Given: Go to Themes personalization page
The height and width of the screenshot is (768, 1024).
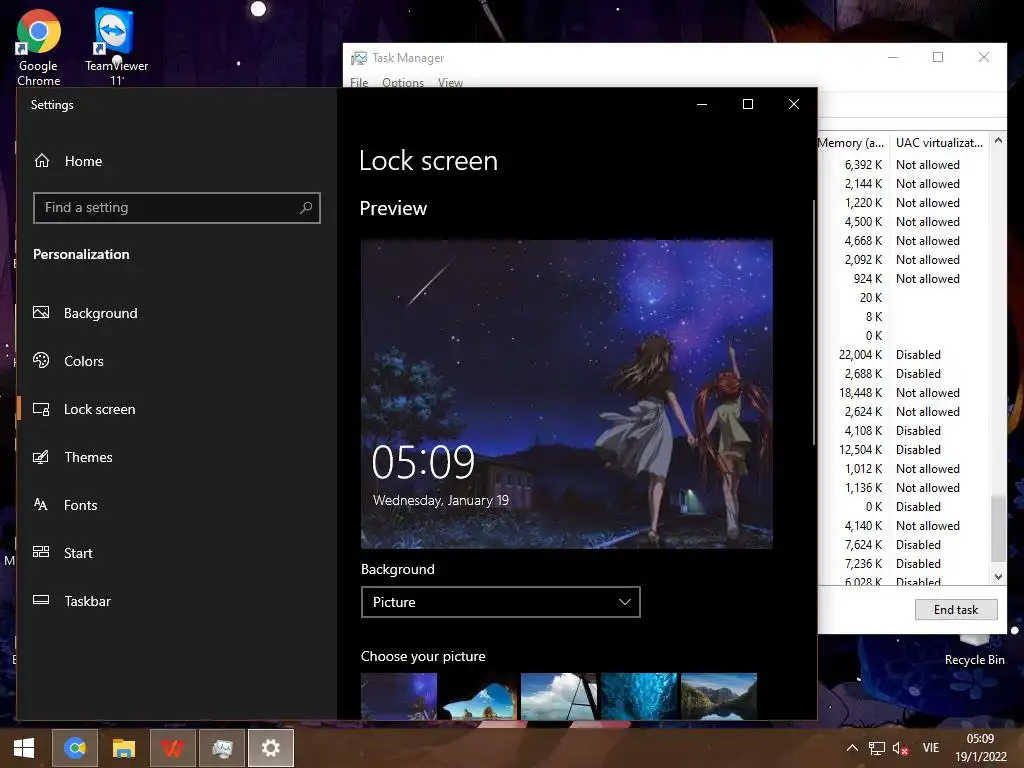Looking at the screenshot, I should coord(88,457).
